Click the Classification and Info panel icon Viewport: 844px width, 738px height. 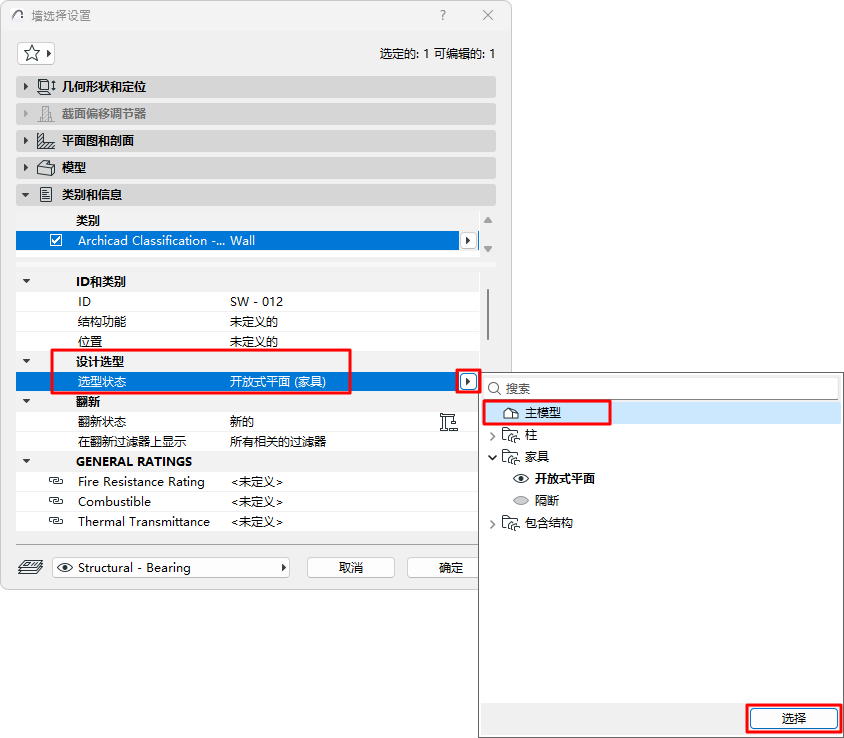click(x=46, y=195)
